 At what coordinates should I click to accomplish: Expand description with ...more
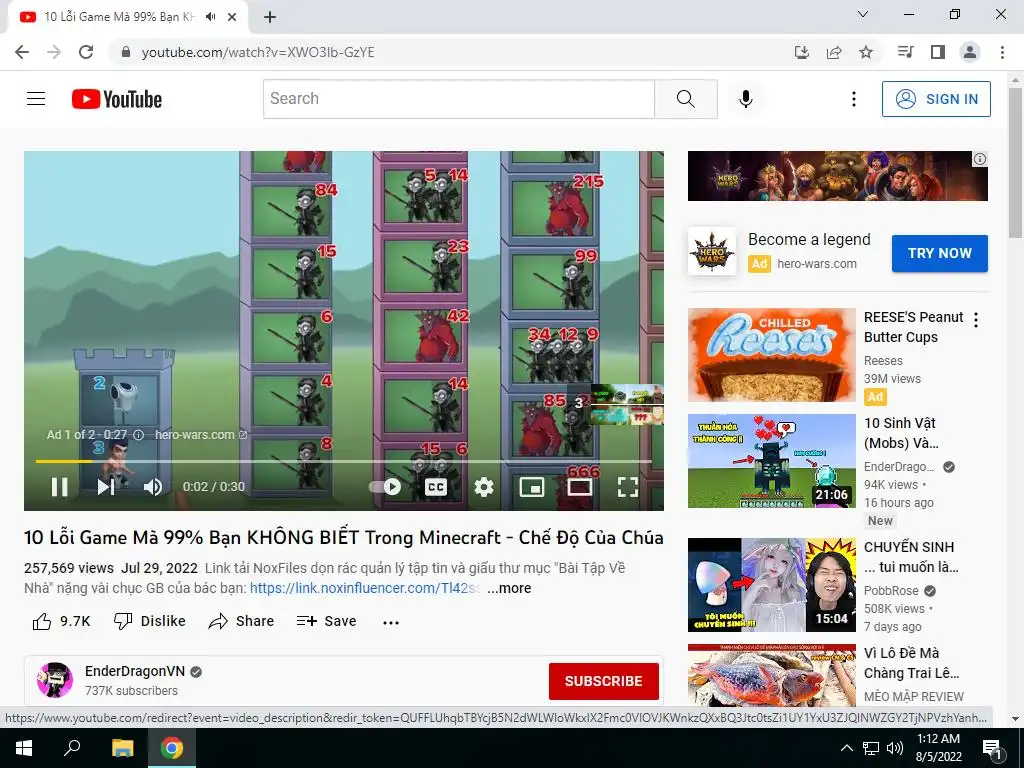(x=509, y=588)
